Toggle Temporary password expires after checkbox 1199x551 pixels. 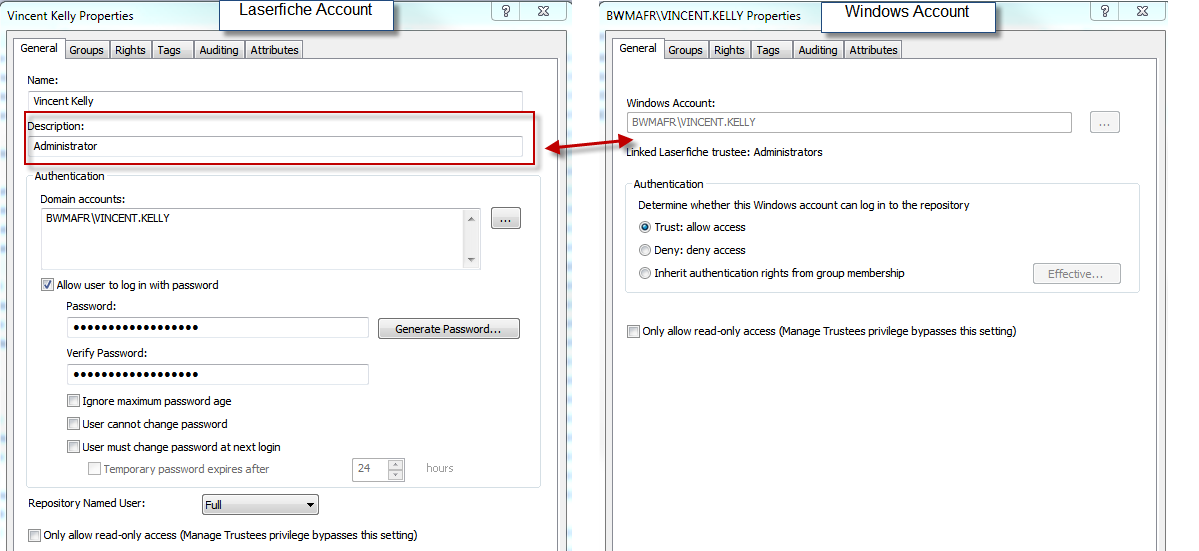pyautogui.click(x=94, y=468)
